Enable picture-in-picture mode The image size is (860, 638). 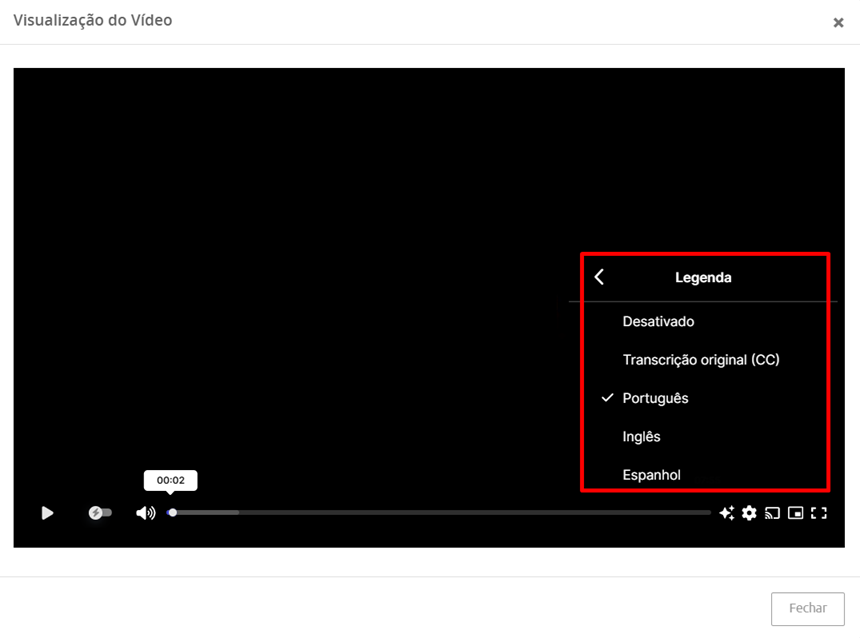tap(795, 513)
